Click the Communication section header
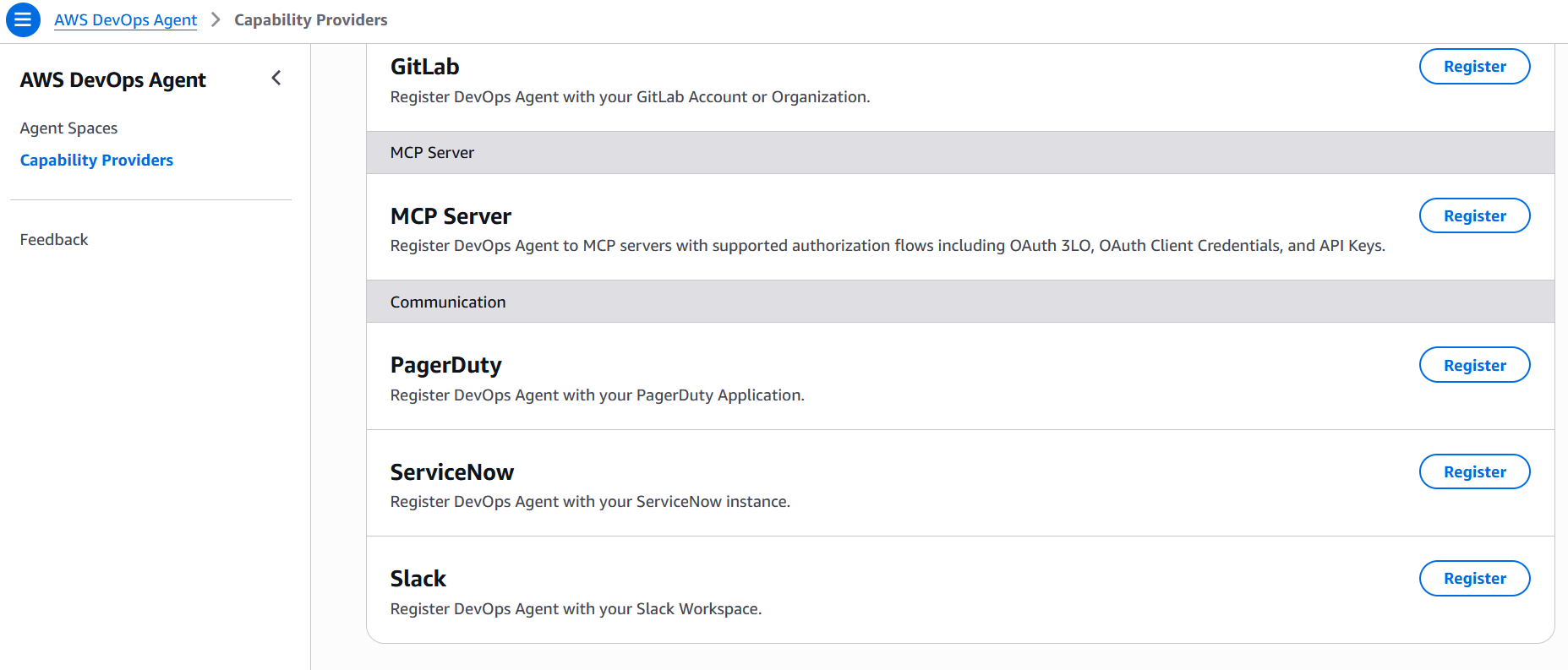1568x670 pixels. point(960,302)
